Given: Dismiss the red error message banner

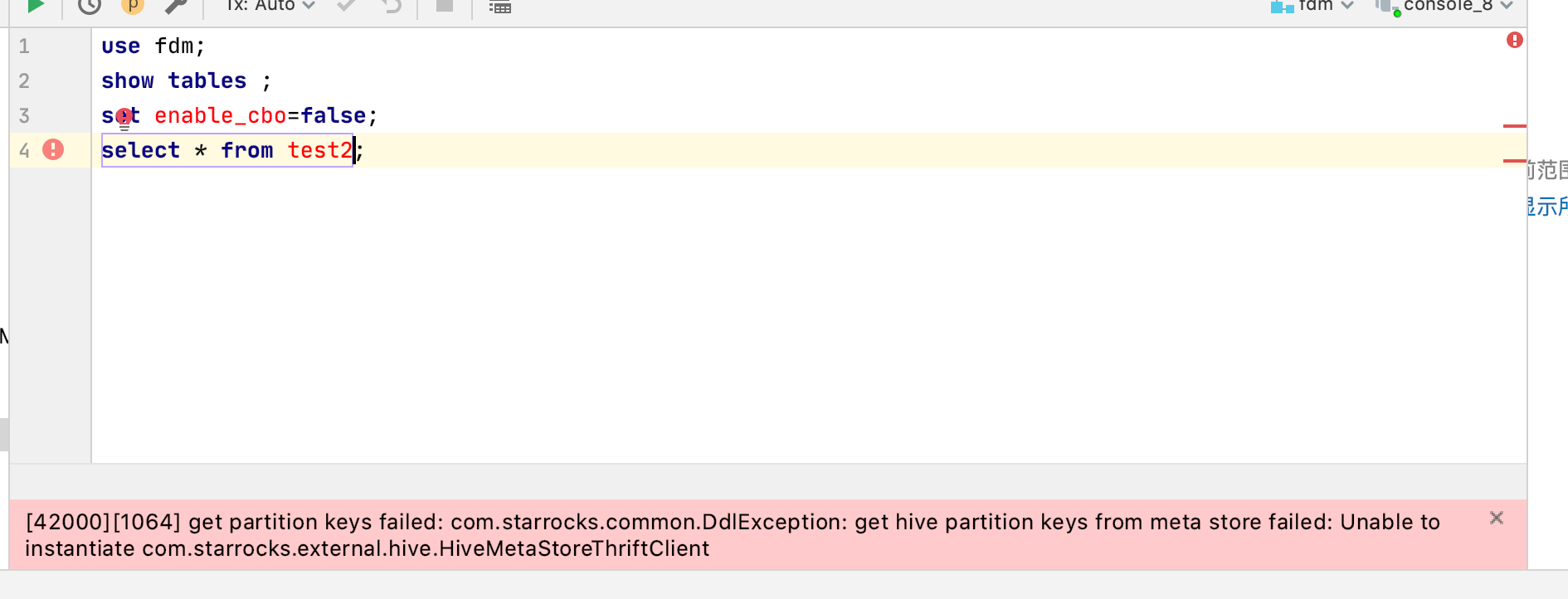Looking at the screenshot, I should click(1497, 518).
